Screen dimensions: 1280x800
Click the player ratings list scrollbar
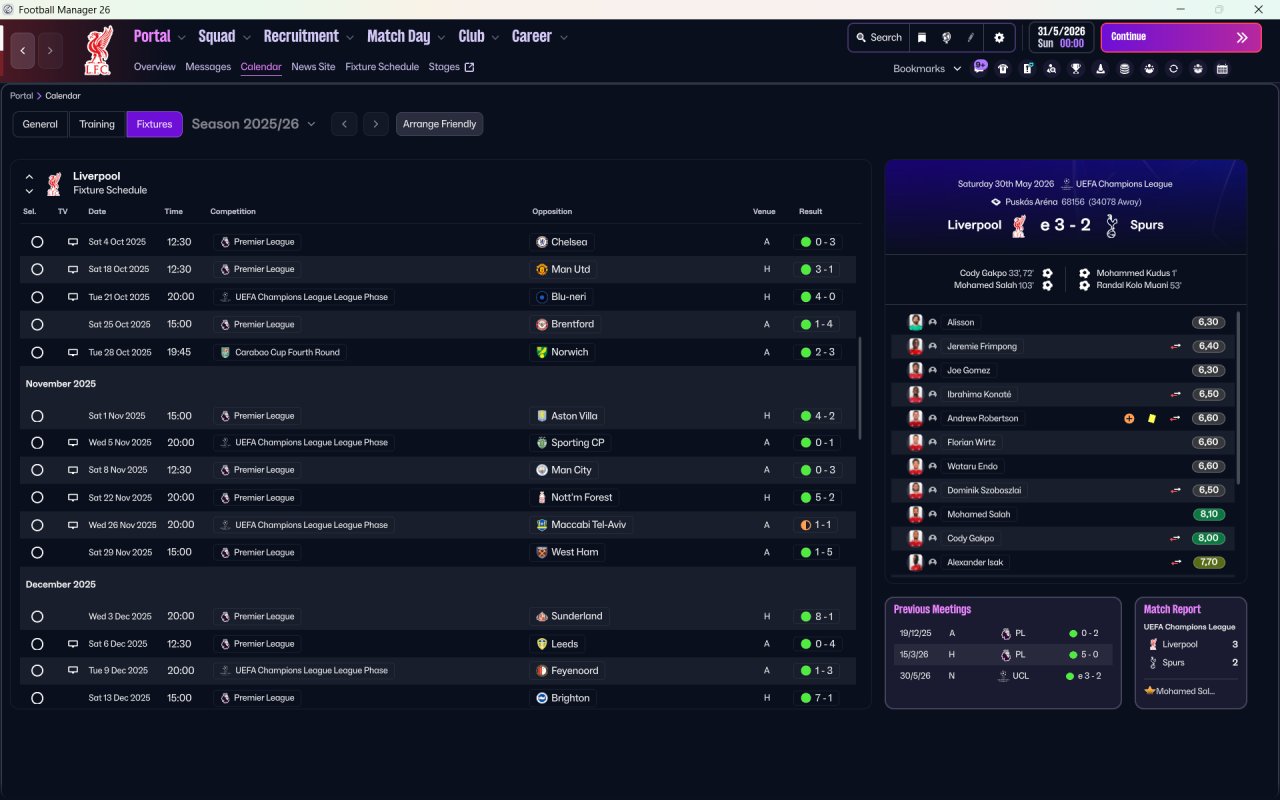click(1239, 397)
